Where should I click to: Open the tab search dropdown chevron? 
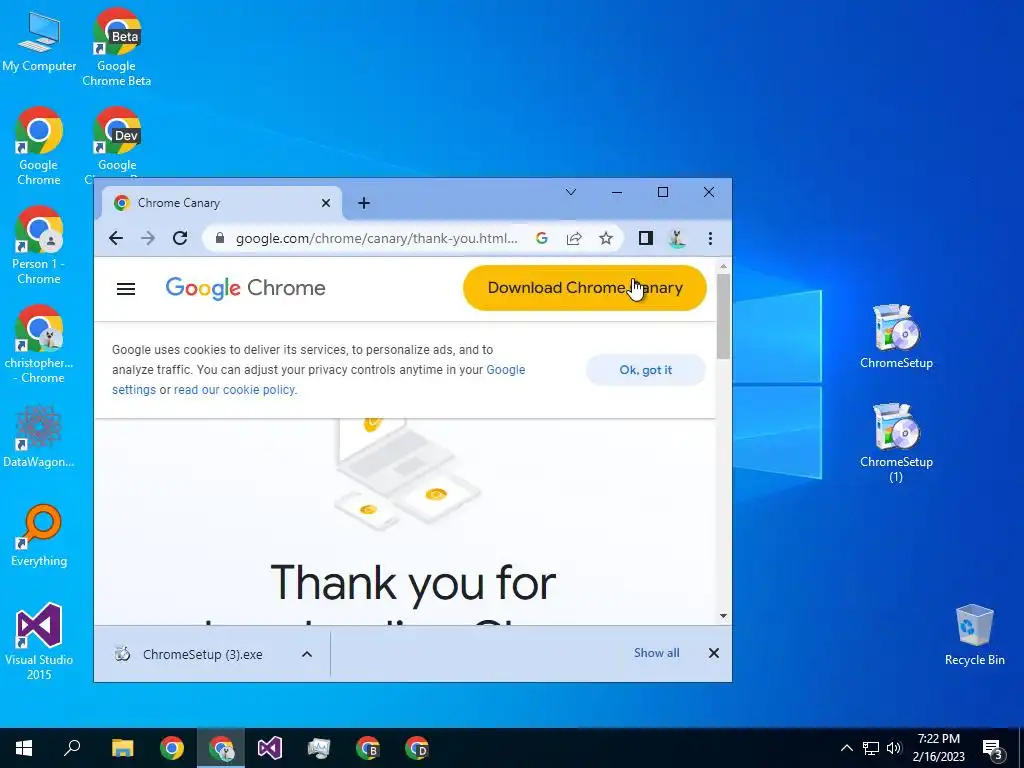pos(571,192)
